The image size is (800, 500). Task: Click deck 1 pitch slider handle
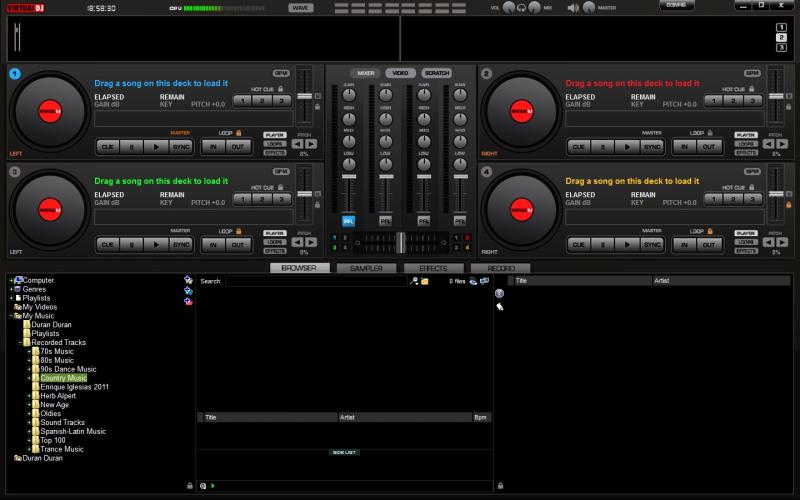305,96
